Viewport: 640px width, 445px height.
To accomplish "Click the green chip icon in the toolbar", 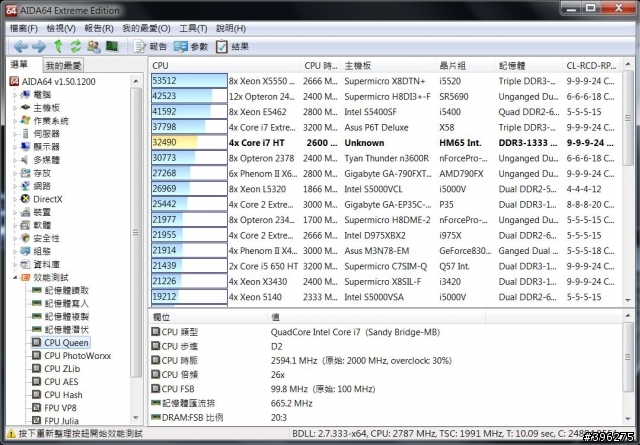I will (x=112, y=47).
